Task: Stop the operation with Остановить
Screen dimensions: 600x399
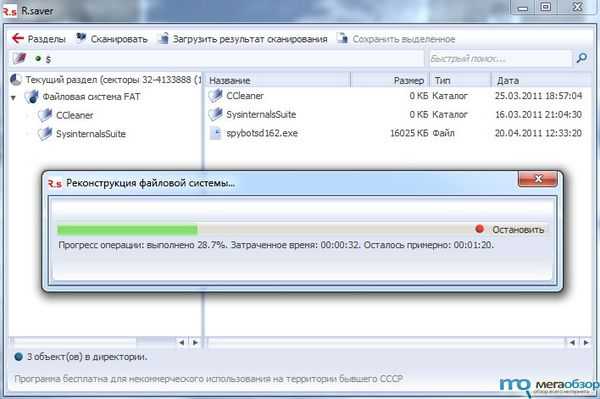Action: point(518,230)
